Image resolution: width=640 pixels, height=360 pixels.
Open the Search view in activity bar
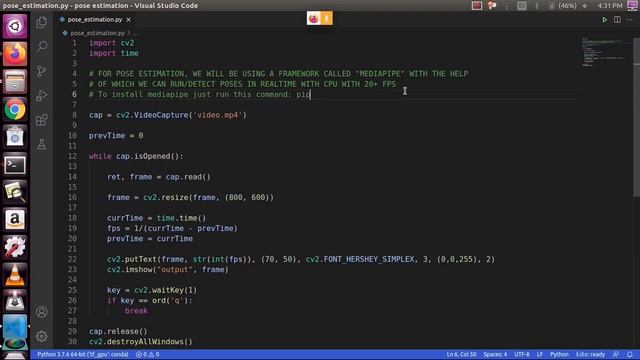coord(41,46)
